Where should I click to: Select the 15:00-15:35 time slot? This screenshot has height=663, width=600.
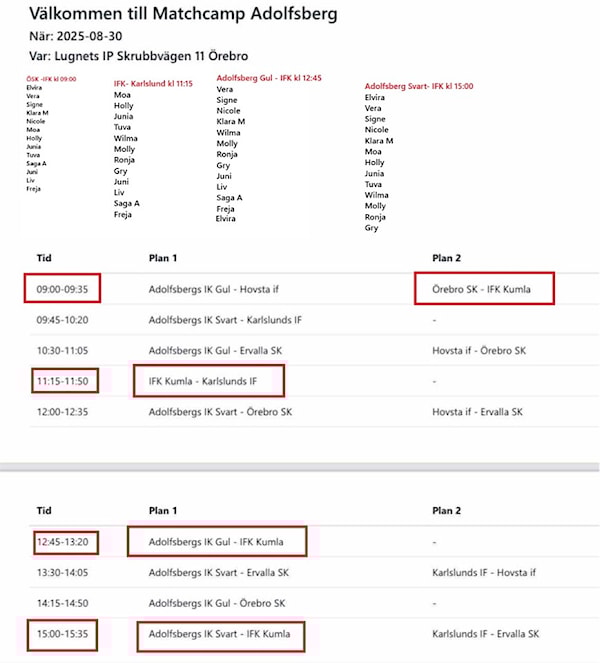pos(62,634)
